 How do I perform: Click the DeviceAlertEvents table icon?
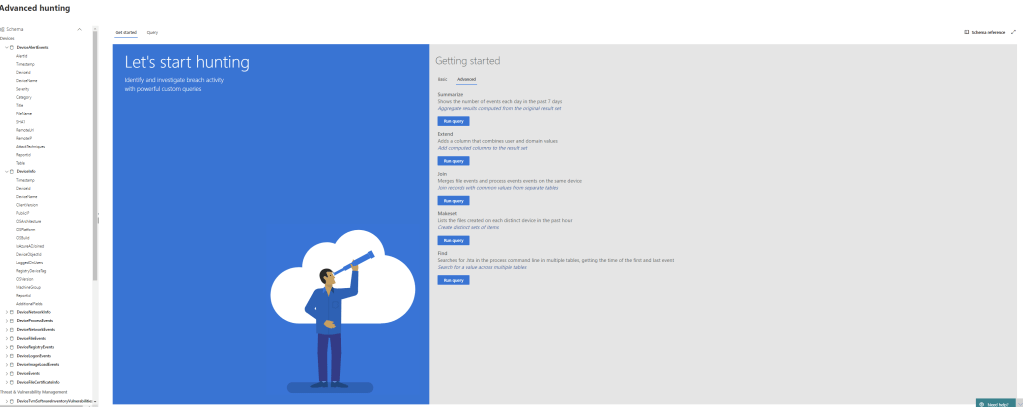click(12, 47)
